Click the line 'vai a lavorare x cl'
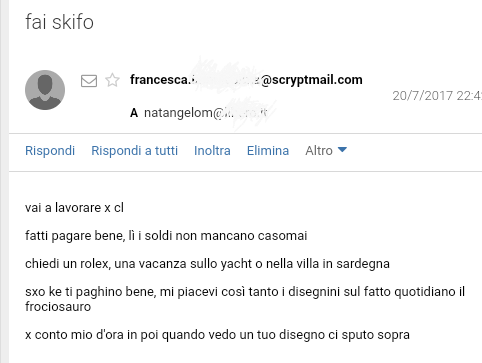This screenshot has height=363, width=482. (74, 208)
